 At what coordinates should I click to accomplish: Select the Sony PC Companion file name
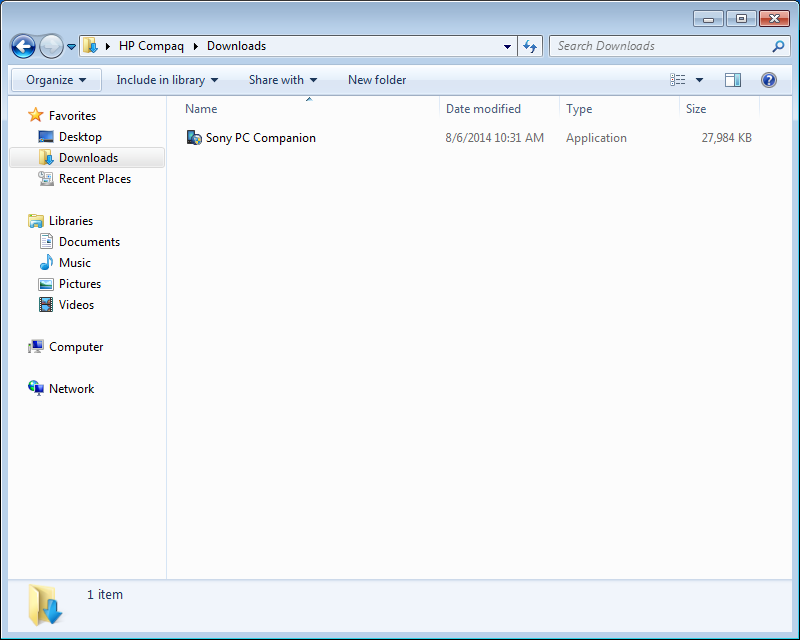pyautogui.click(x=261, y=138)
